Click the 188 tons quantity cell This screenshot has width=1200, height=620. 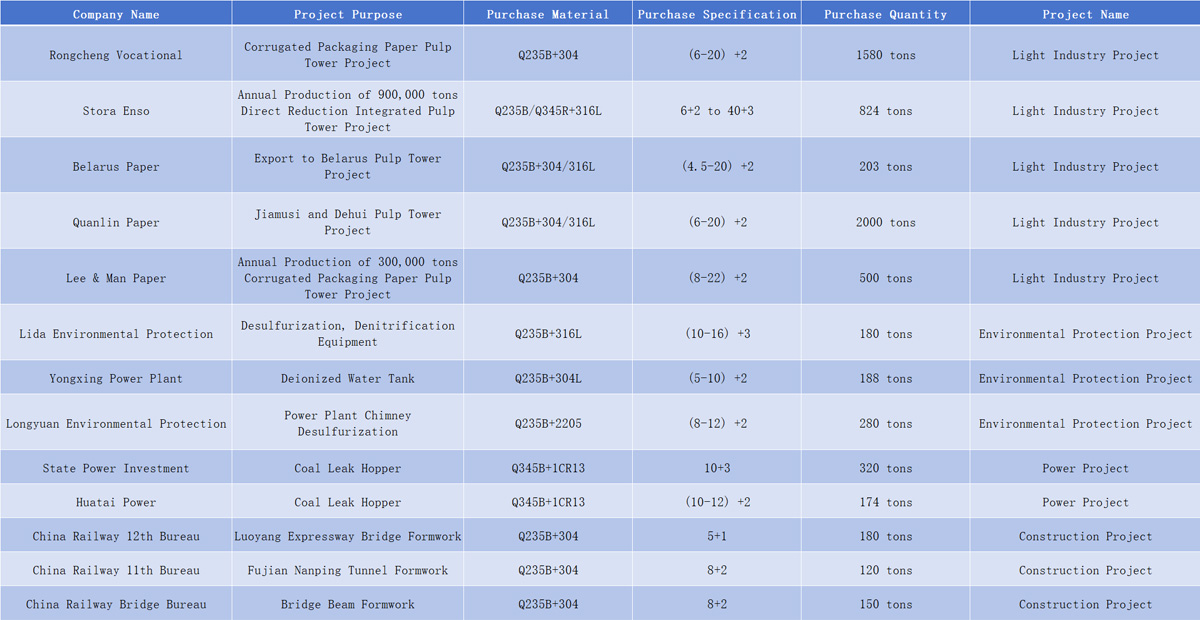(x=886, y=378)
